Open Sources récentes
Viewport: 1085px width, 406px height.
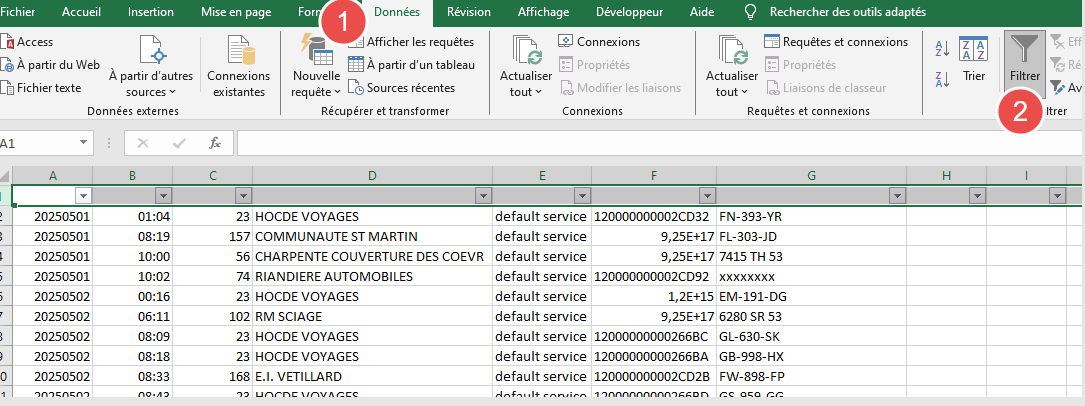point(410,87)
